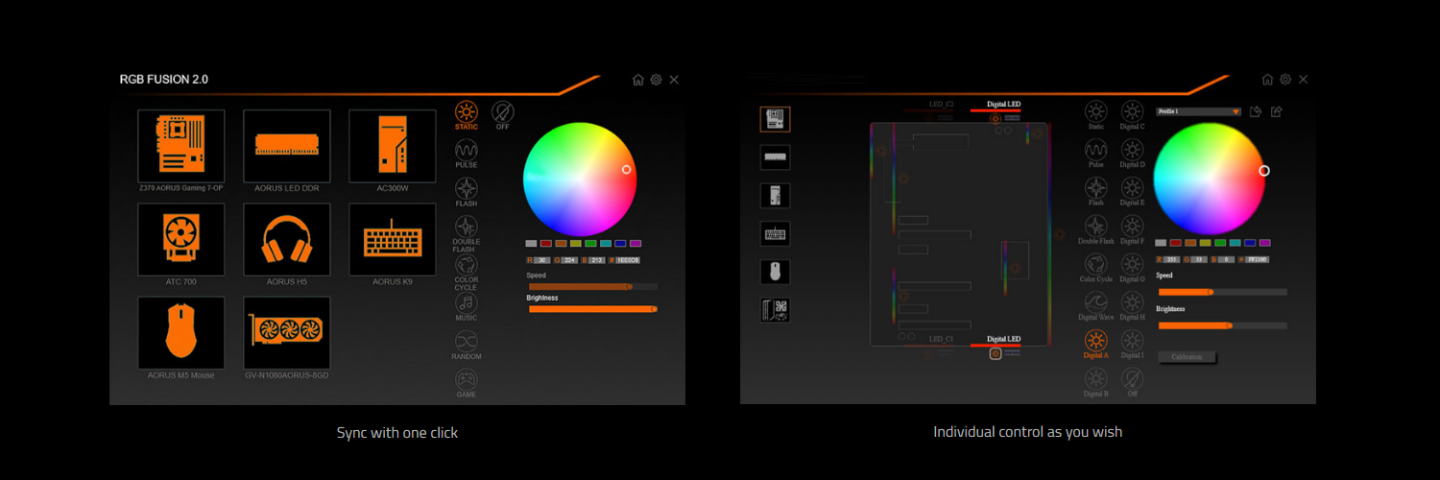Screen dimensions: 1440x480
Task: Switch lighting Off in the right window
Action: pyautogui.click(x=1132, y=380)
